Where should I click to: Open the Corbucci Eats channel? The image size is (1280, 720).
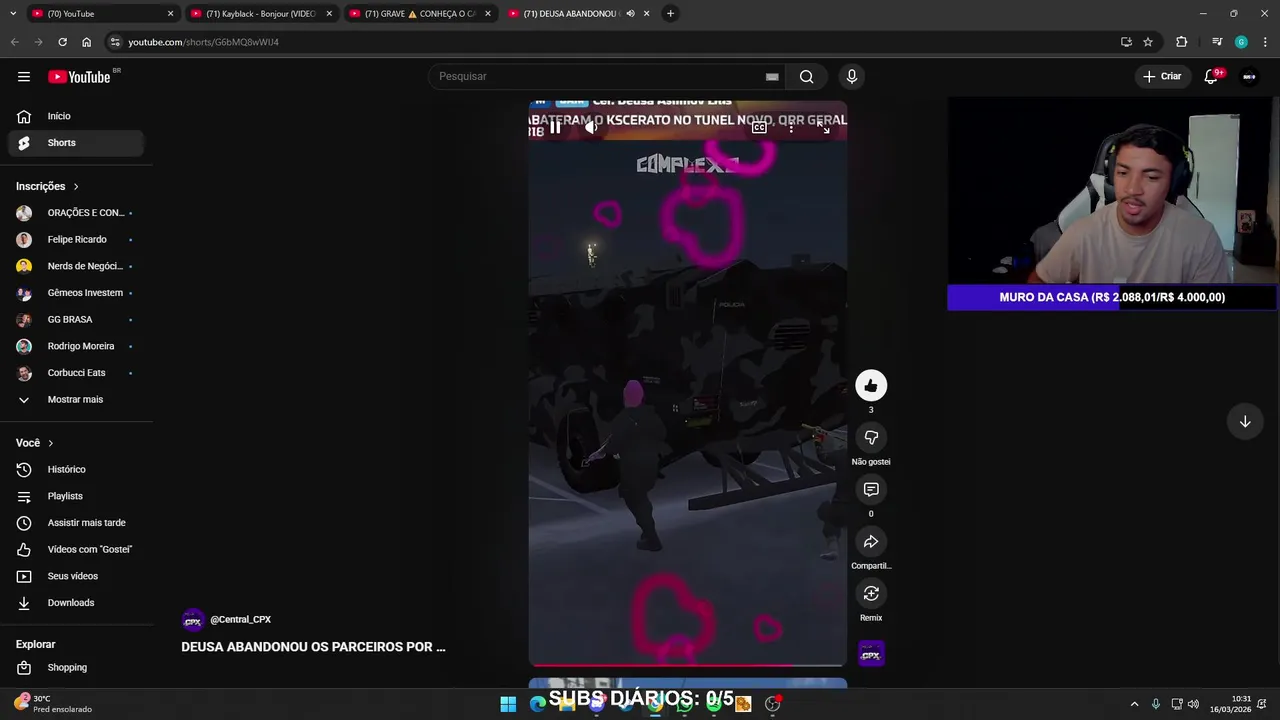pos(76,373)
